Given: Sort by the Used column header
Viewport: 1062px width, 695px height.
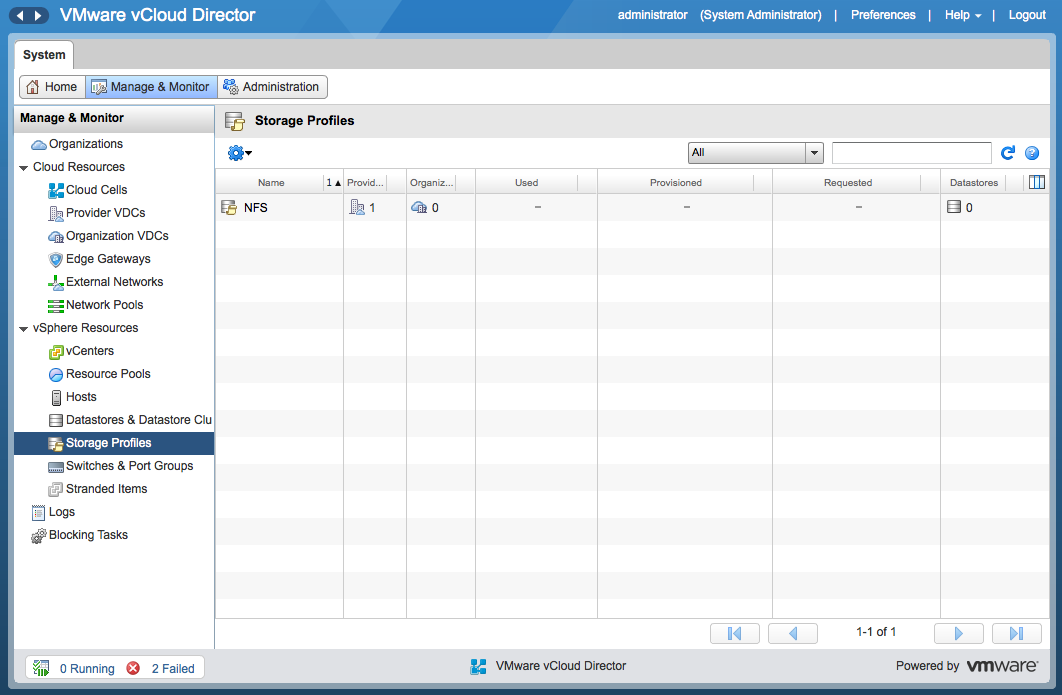Looking at the screenshot, I should (x=526, y=182).
